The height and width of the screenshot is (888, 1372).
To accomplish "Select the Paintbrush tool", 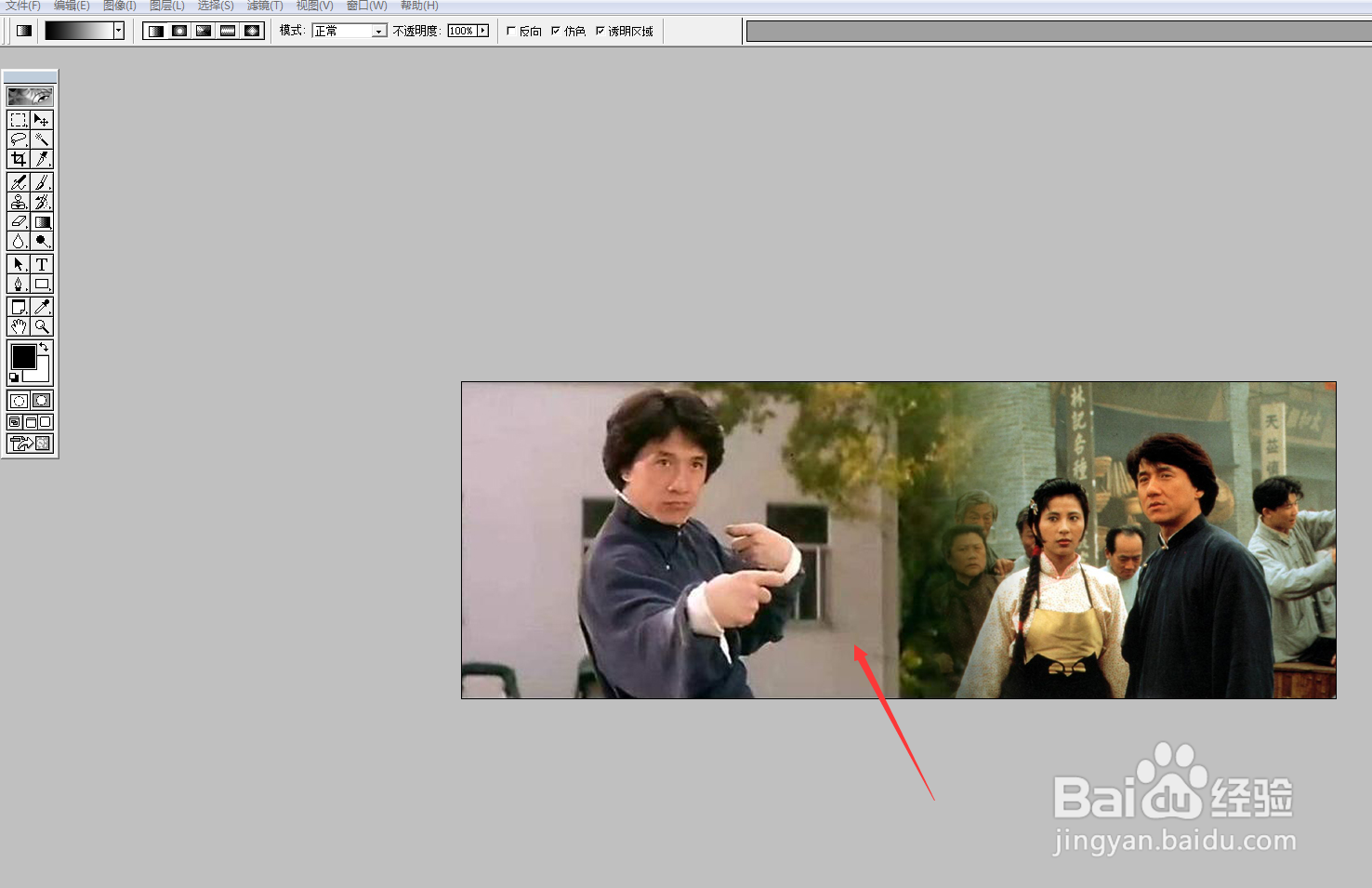I will click(x=42, y=182).
